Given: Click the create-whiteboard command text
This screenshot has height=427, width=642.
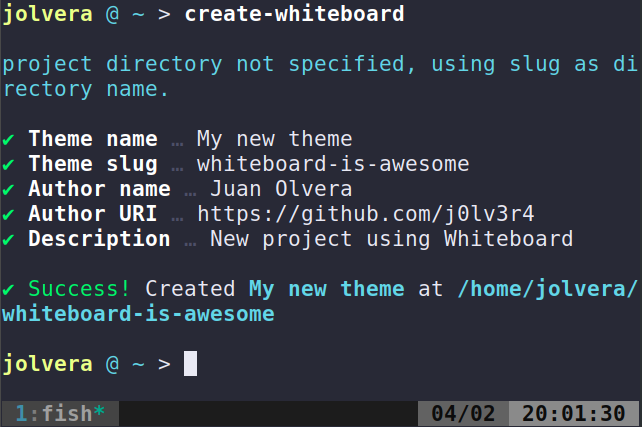Looking at the screenshot, I should pyautogui.click(x=294, y=14).
